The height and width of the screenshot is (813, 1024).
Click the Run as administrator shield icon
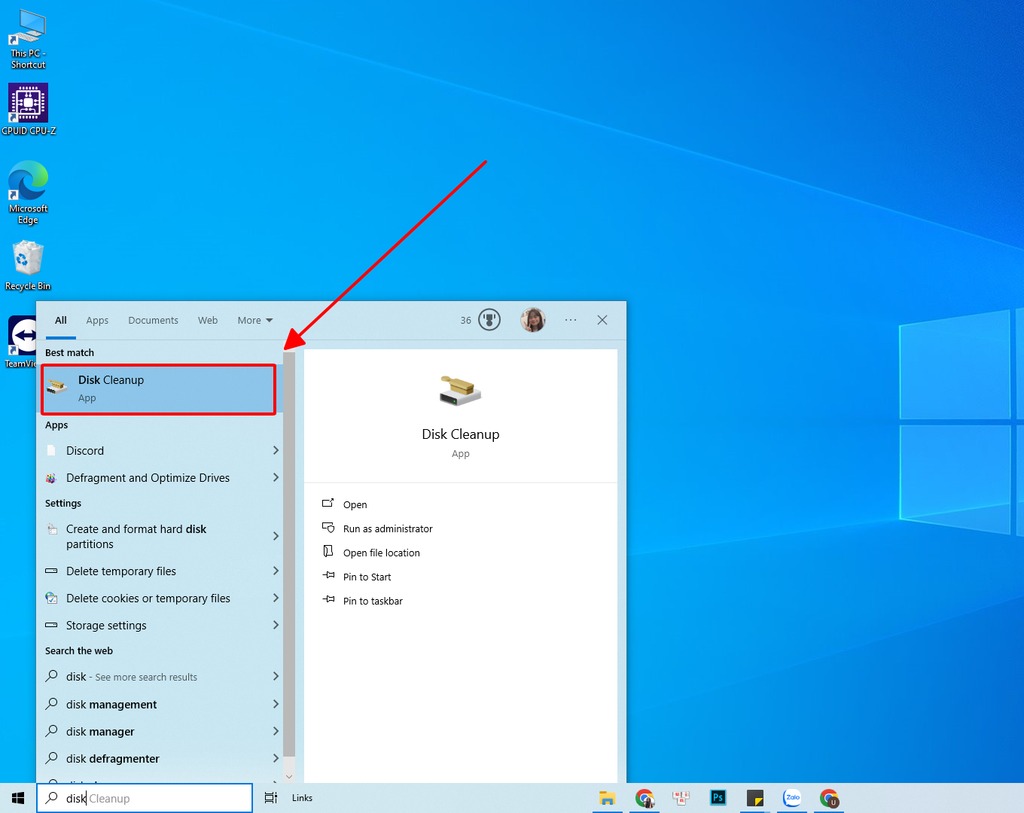328,528
